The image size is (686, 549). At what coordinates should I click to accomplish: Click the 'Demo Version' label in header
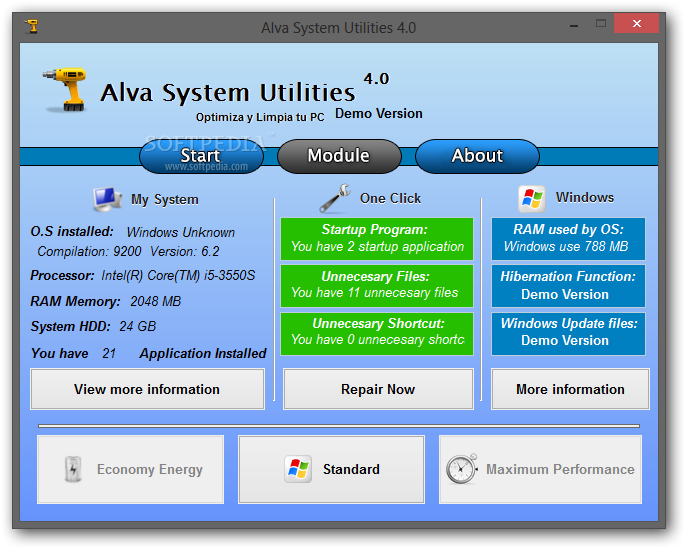pos(379,114)
